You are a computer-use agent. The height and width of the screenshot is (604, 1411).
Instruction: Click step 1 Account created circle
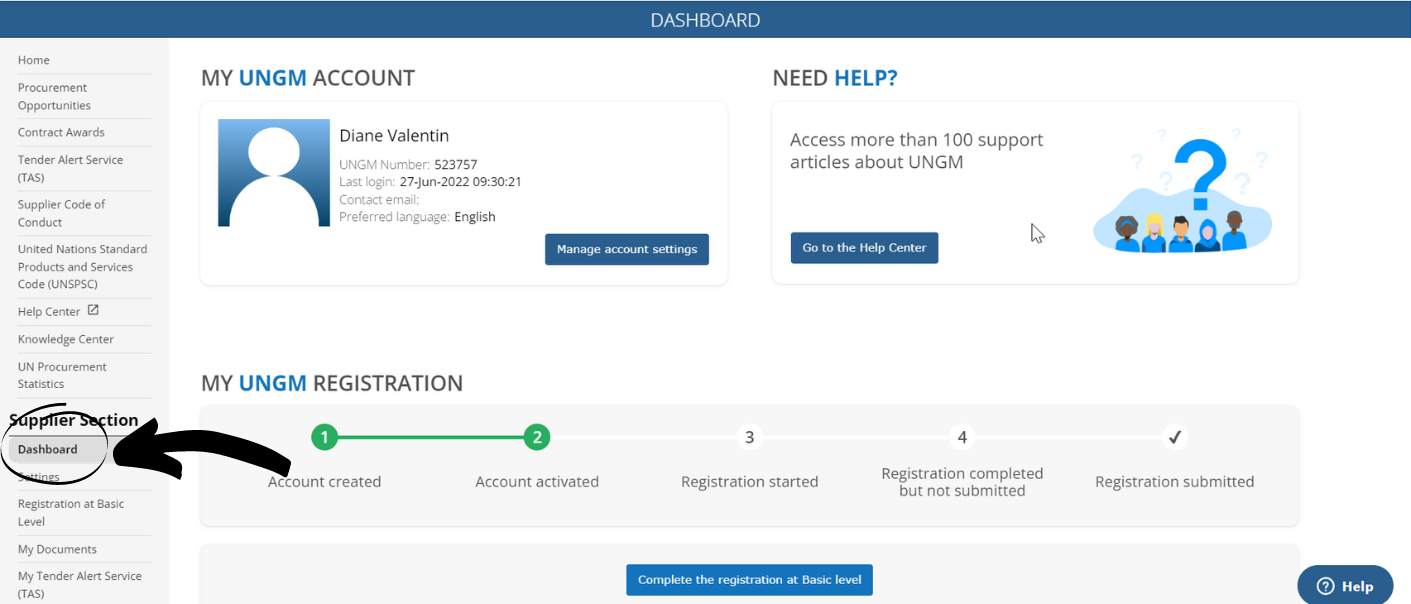tap(324, 437)
